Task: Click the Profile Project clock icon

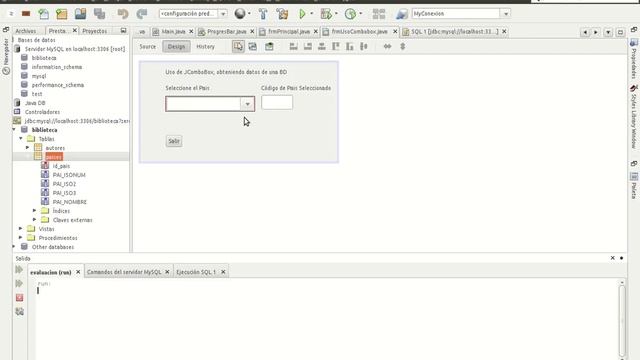Action: [x=350, y=14]
